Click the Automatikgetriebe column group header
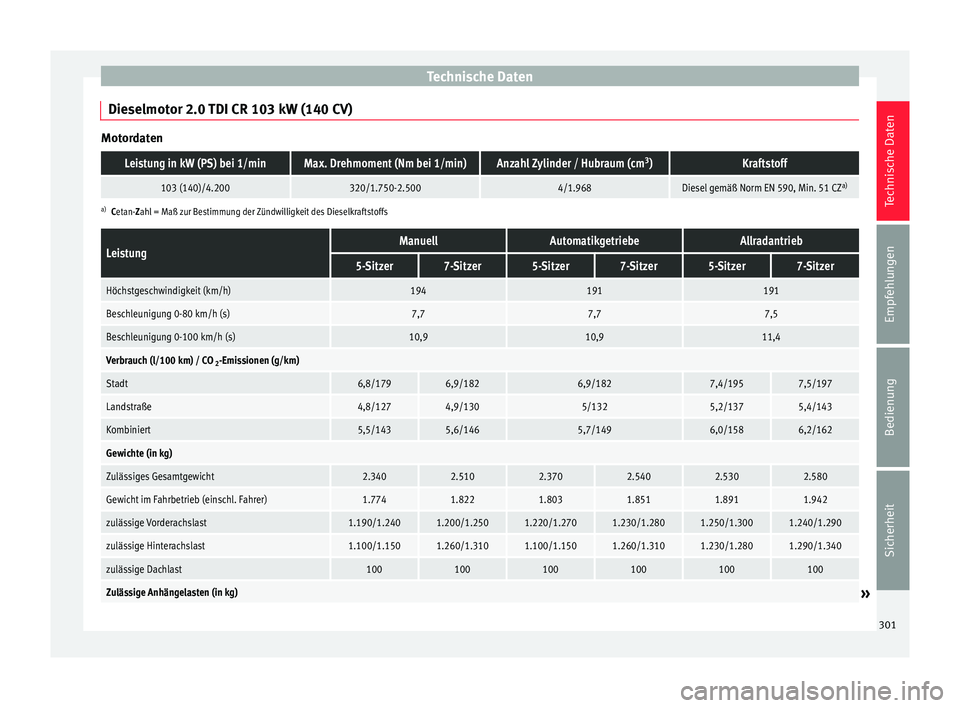The image size is (960, 708). tap(594, 241)
